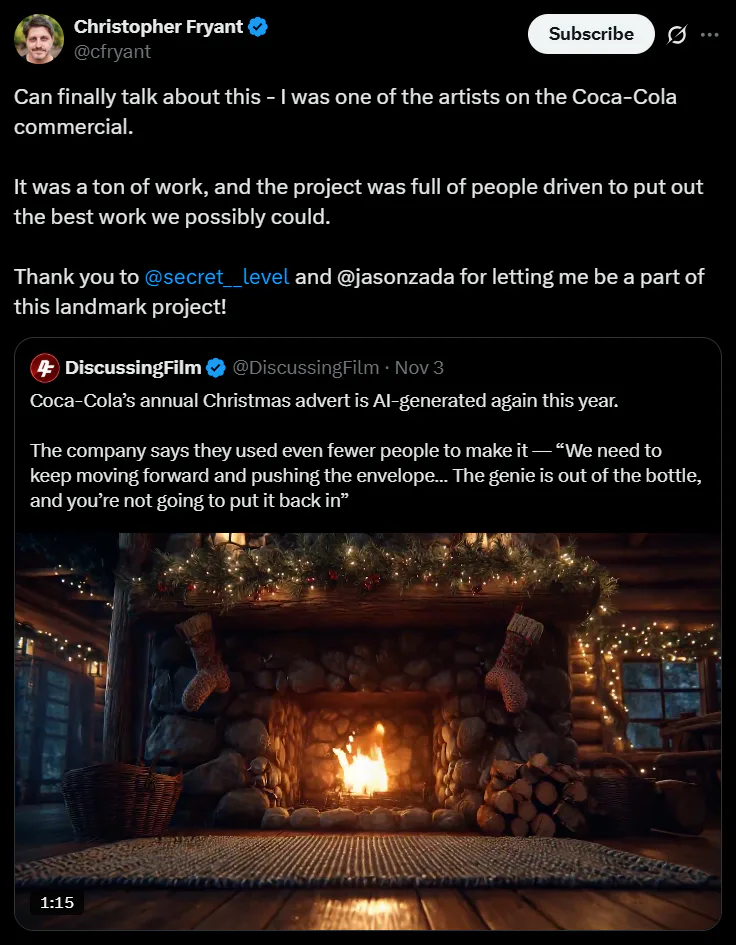Click the 1:15 video duration badge
The height and width of the screenshot is (945, 736).
(x=57, y=902)
